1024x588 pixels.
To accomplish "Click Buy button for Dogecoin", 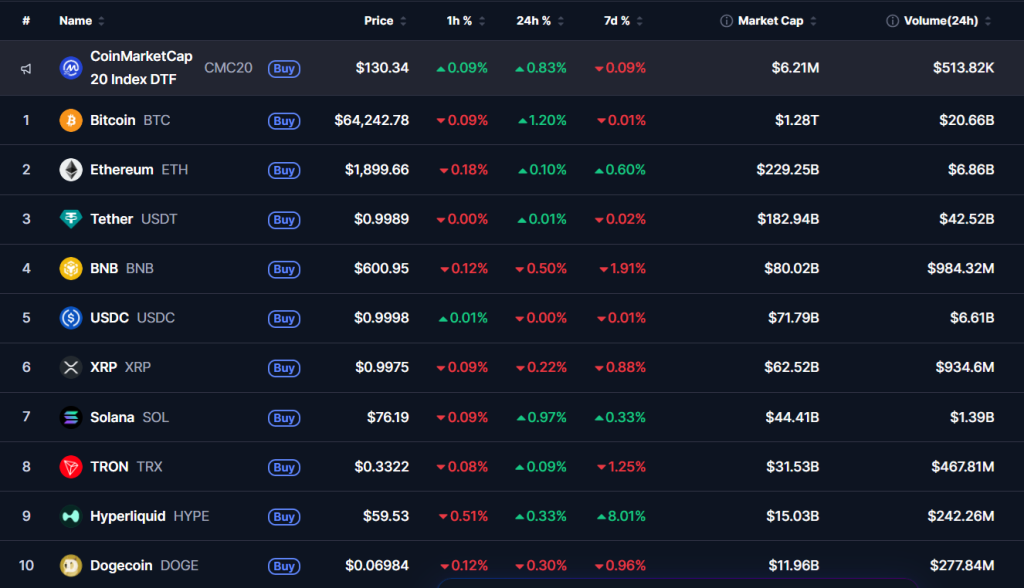I will pyautogui.click(x=284, y=566).
